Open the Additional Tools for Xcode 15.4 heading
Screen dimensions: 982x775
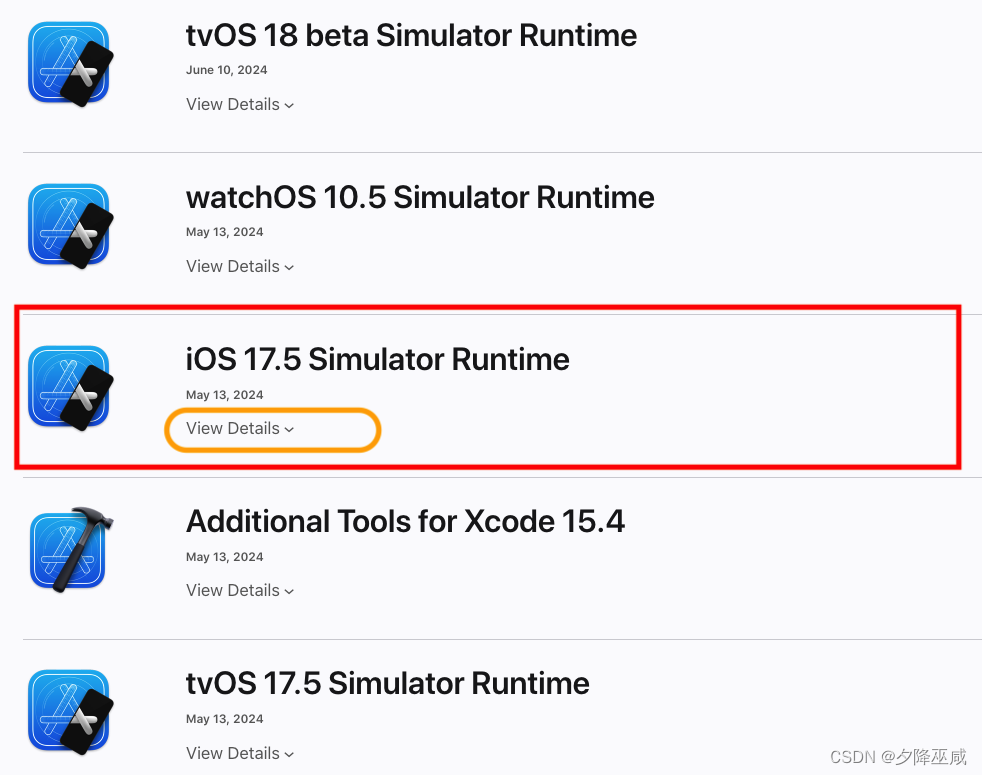click(x=405, y=521)
